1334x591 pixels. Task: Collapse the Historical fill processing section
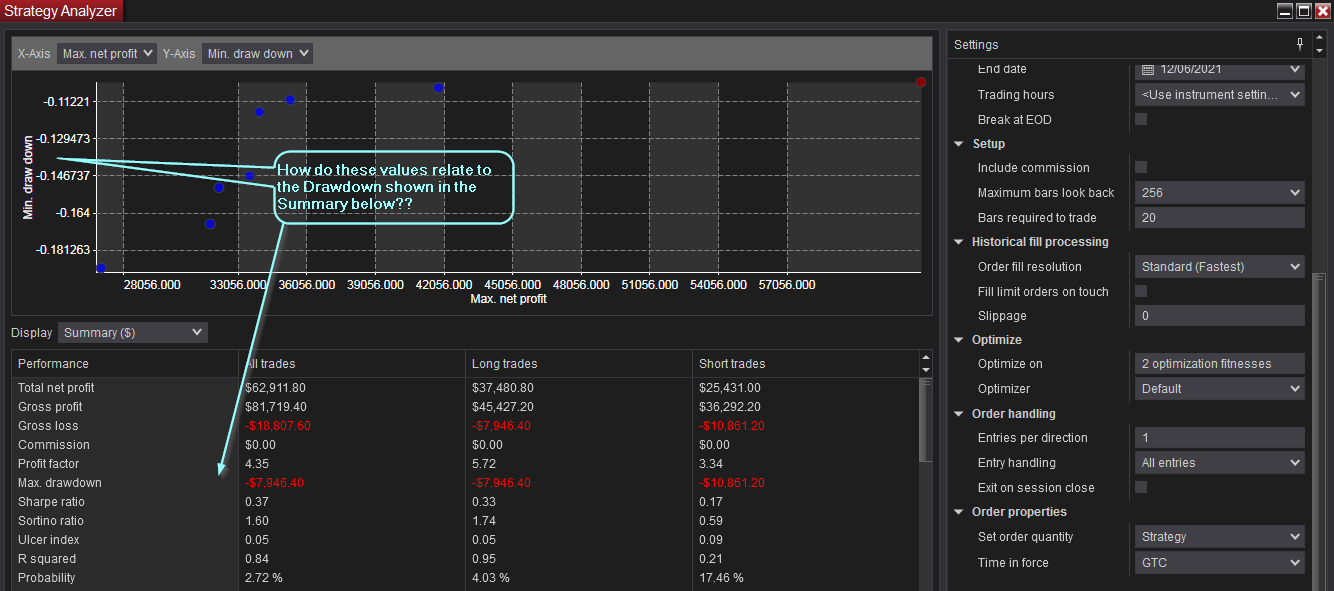click(x=958, y=241)
